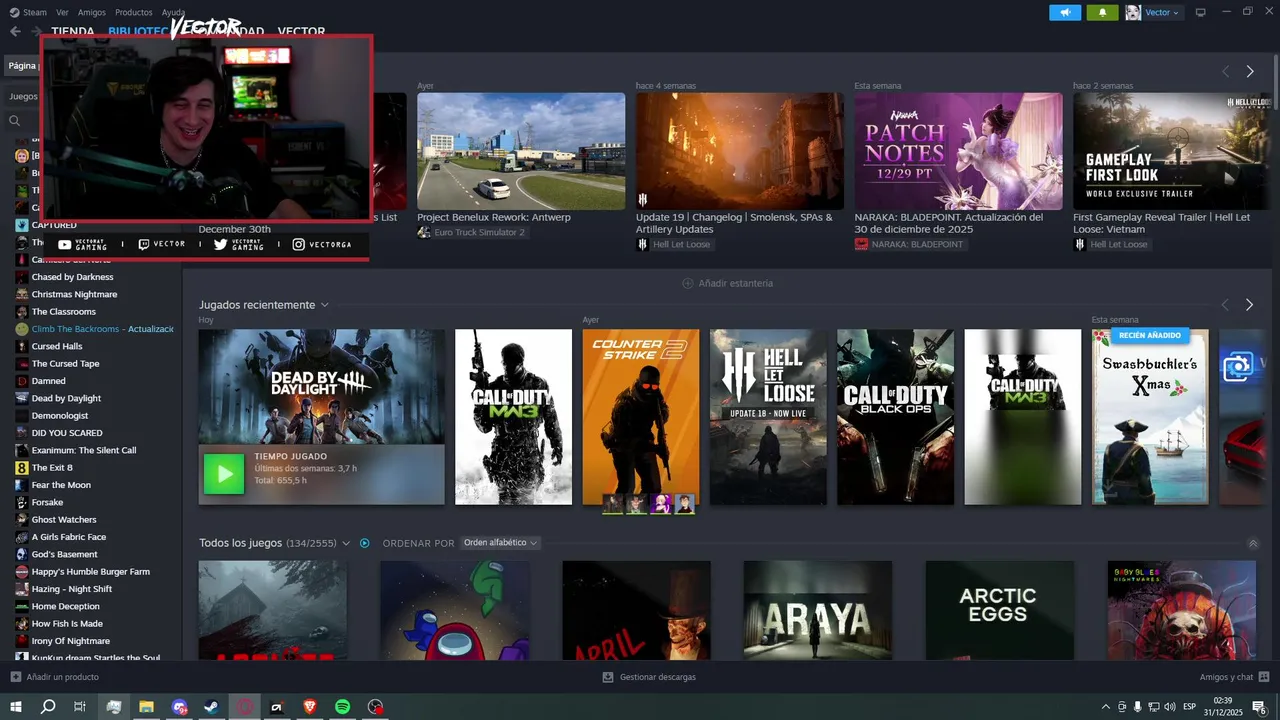The height and width of the screenshot is (720, 1280).
Task: Click Amigos y chat button
Action: pyautogui.click(x=1235, y=677)
